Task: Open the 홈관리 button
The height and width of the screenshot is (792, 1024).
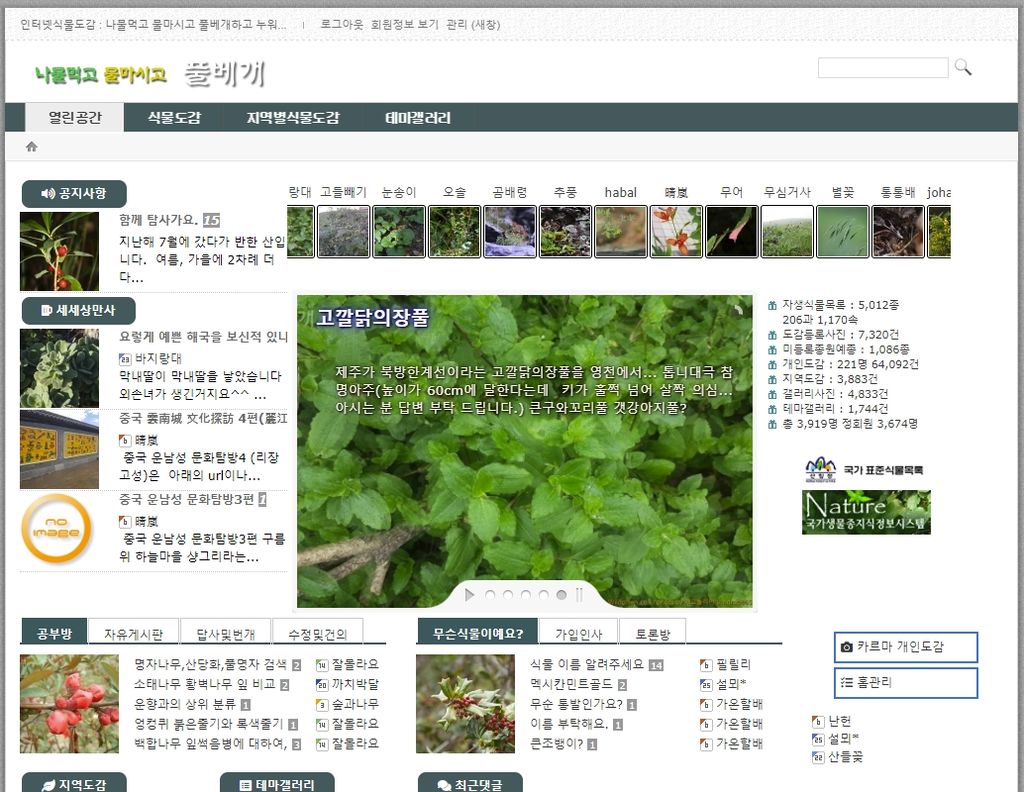Action: (905, 683)
